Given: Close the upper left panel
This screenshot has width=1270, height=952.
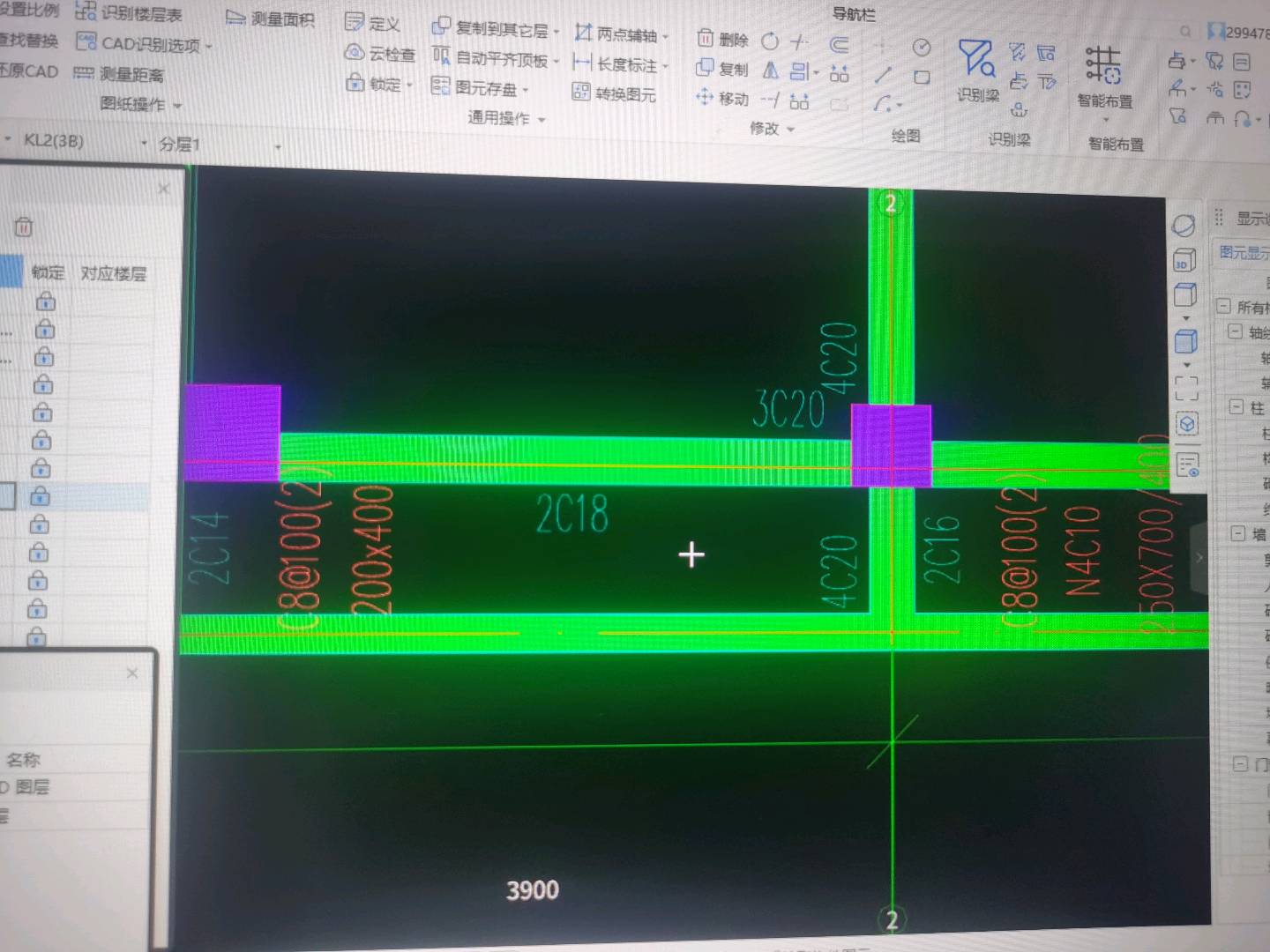Looking at the screenshot, I should pyautogui.click(x=163, y=188).
